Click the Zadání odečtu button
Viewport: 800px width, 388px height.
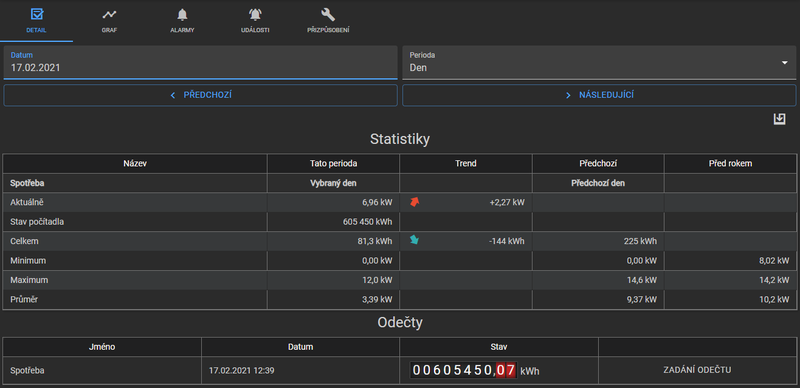pos(697,370)
